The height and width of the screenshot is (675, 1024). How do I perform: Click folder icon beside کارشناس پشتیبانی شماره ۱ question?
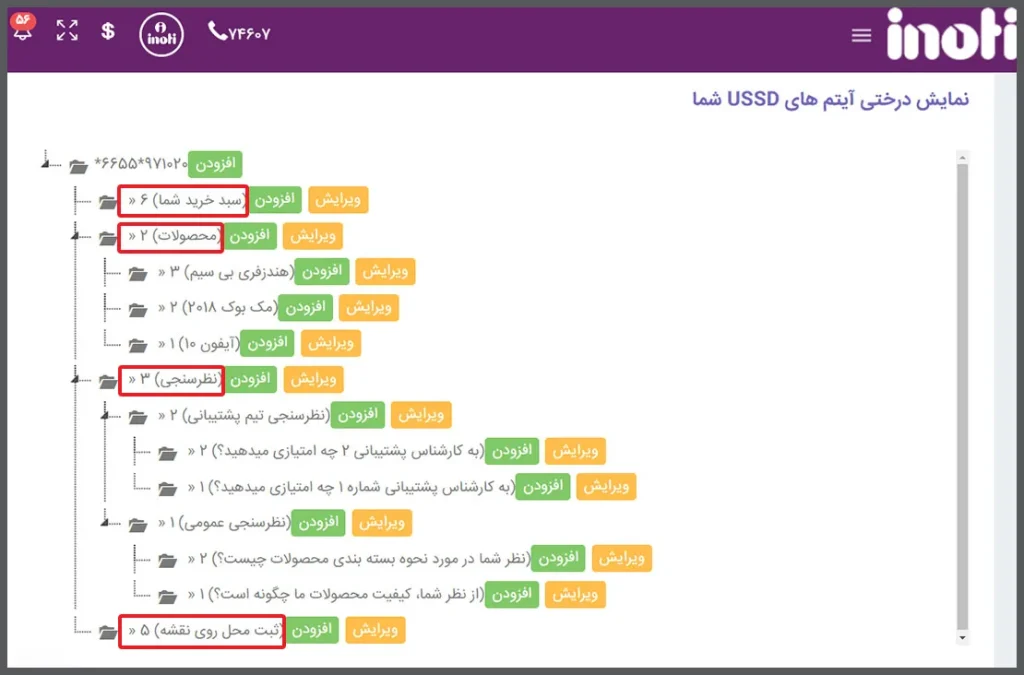(x=167, y=488)
